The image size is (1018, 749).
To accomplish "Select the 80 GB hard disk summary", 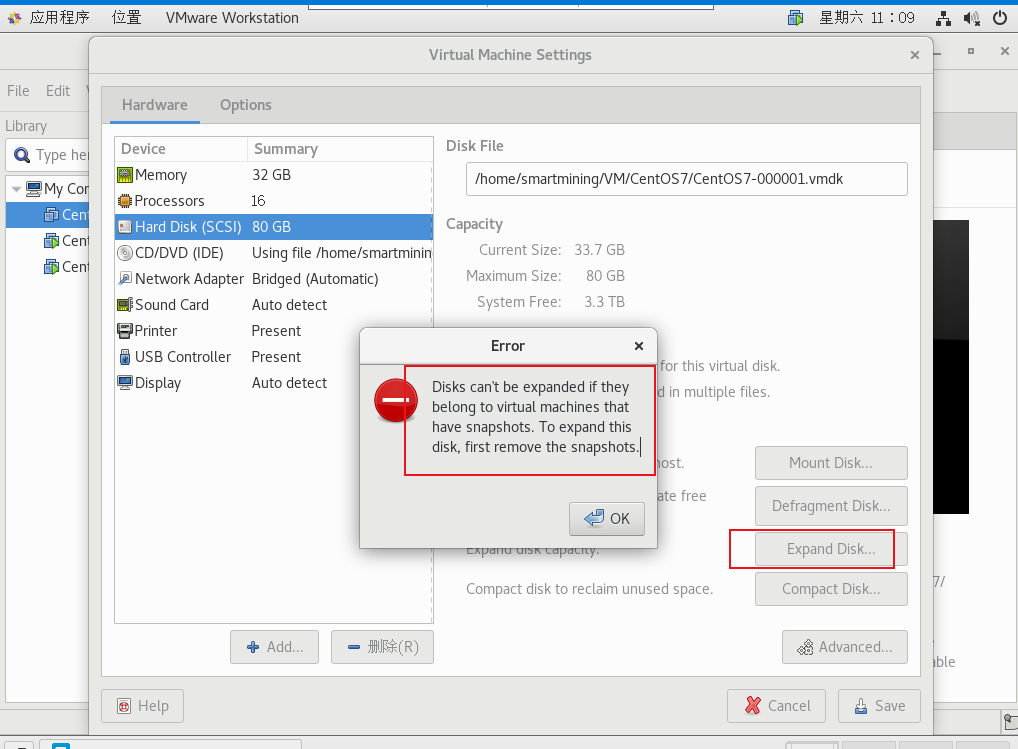I will tap(271, 227).
